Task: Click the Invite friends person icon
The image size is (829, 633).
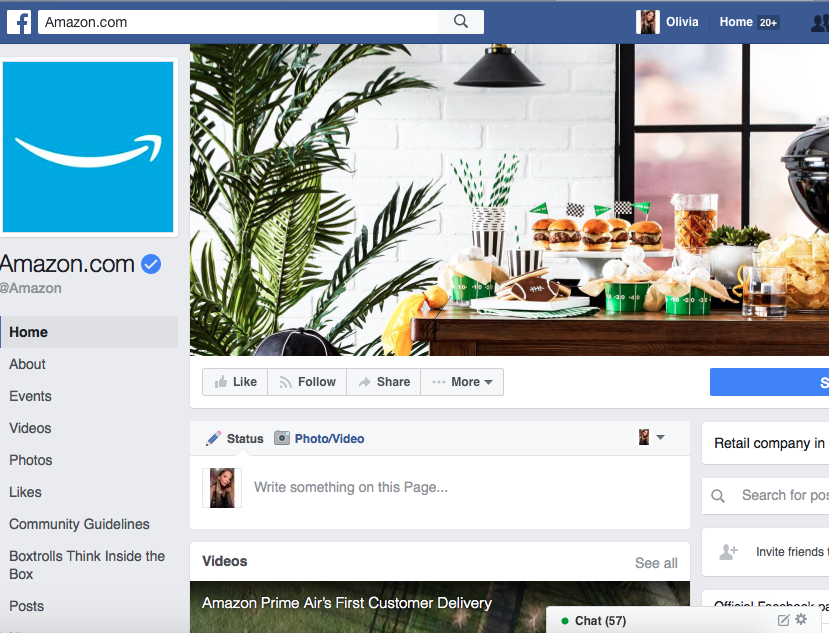Action: pos(728,552)
